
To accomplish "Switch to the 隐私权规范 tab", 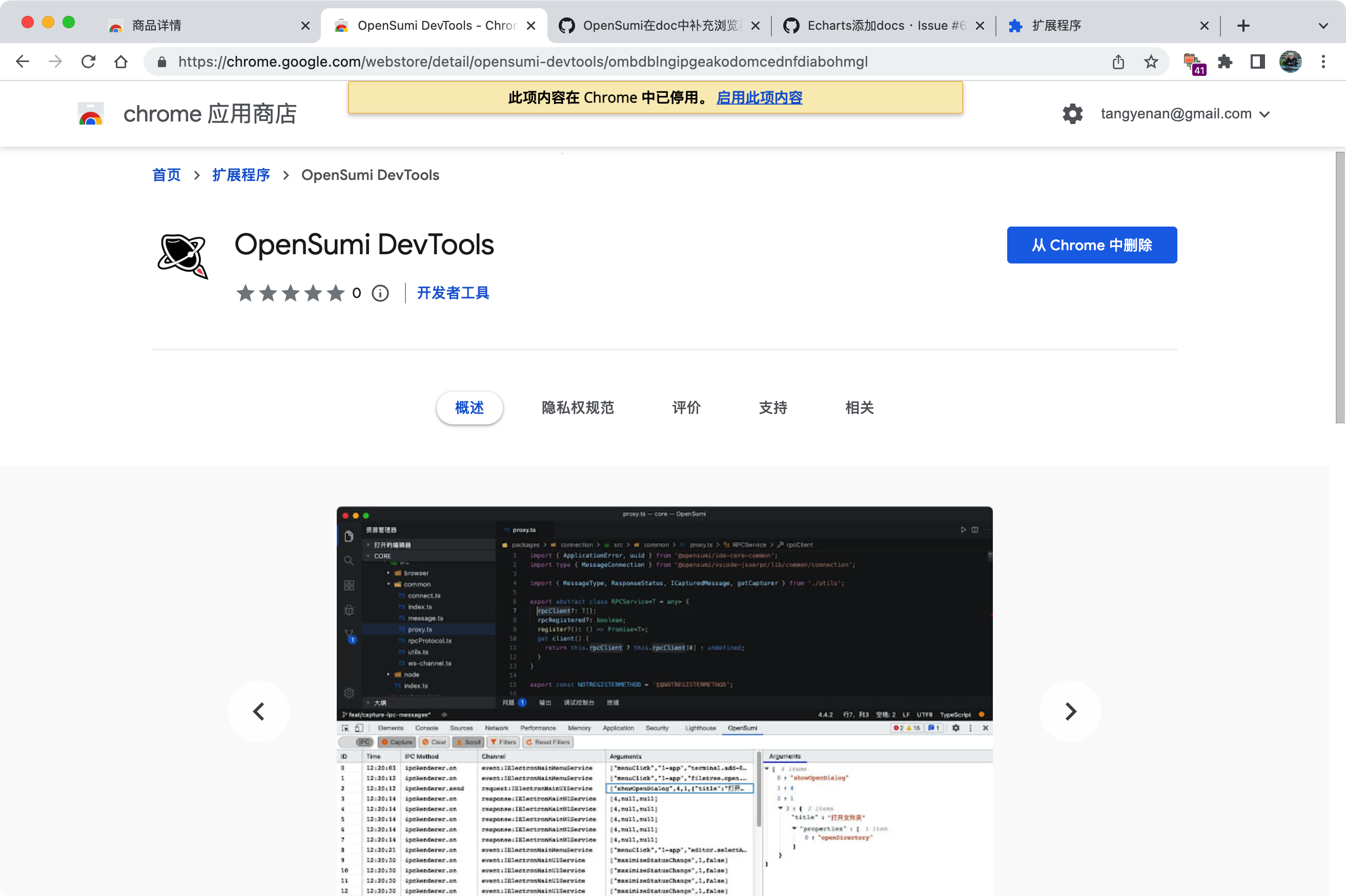I will (x=577, y=408).
